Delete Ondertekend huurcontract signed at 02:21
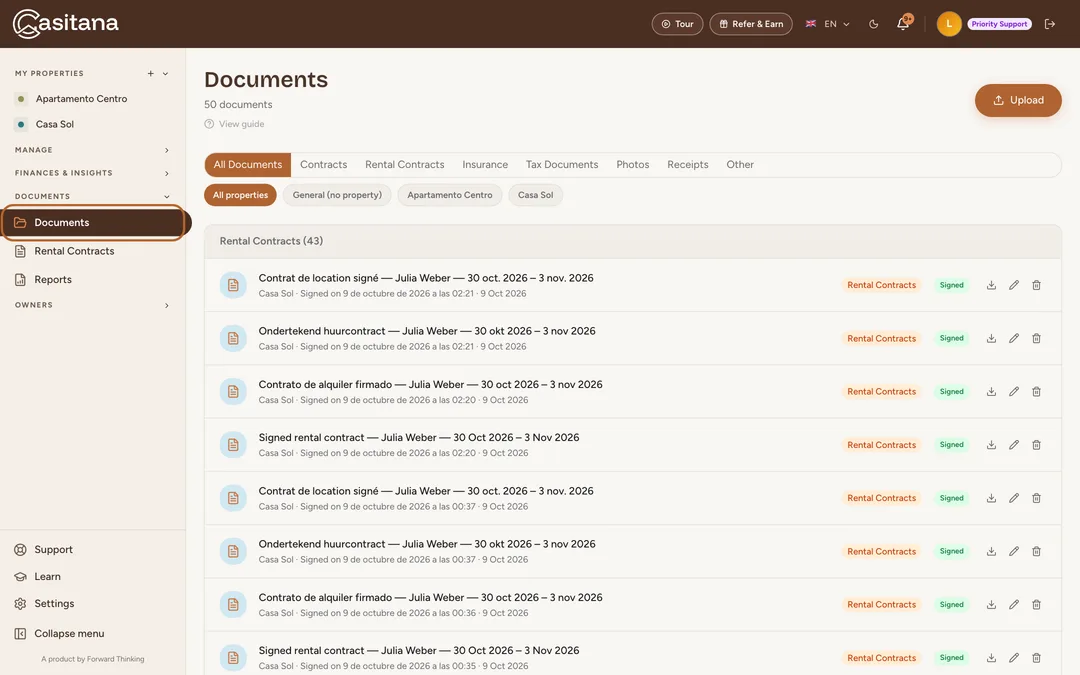1080x675 pixels. pos(1036,338)
